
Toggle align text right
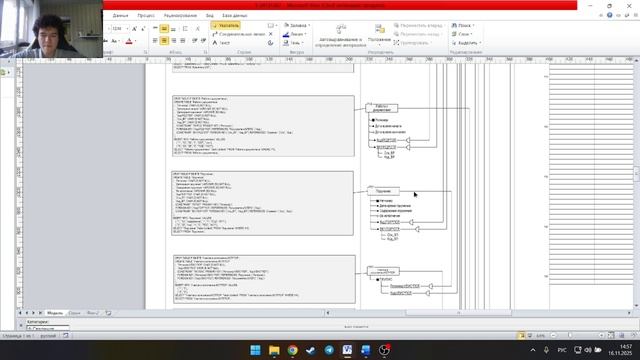[x=173, y=41]
